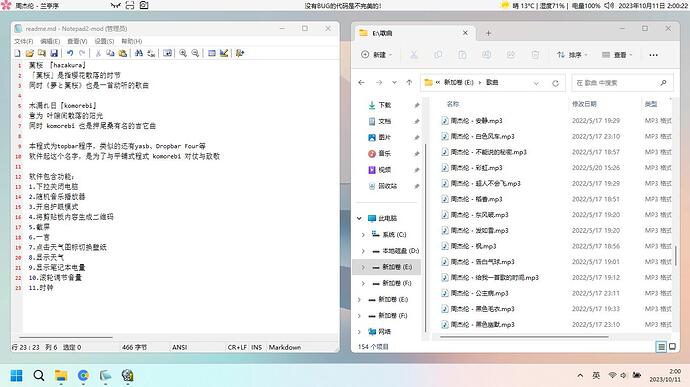Click the speaker volume icon in top bar
The height and width of the screenshot is (387, 690).
coord(609,6)
